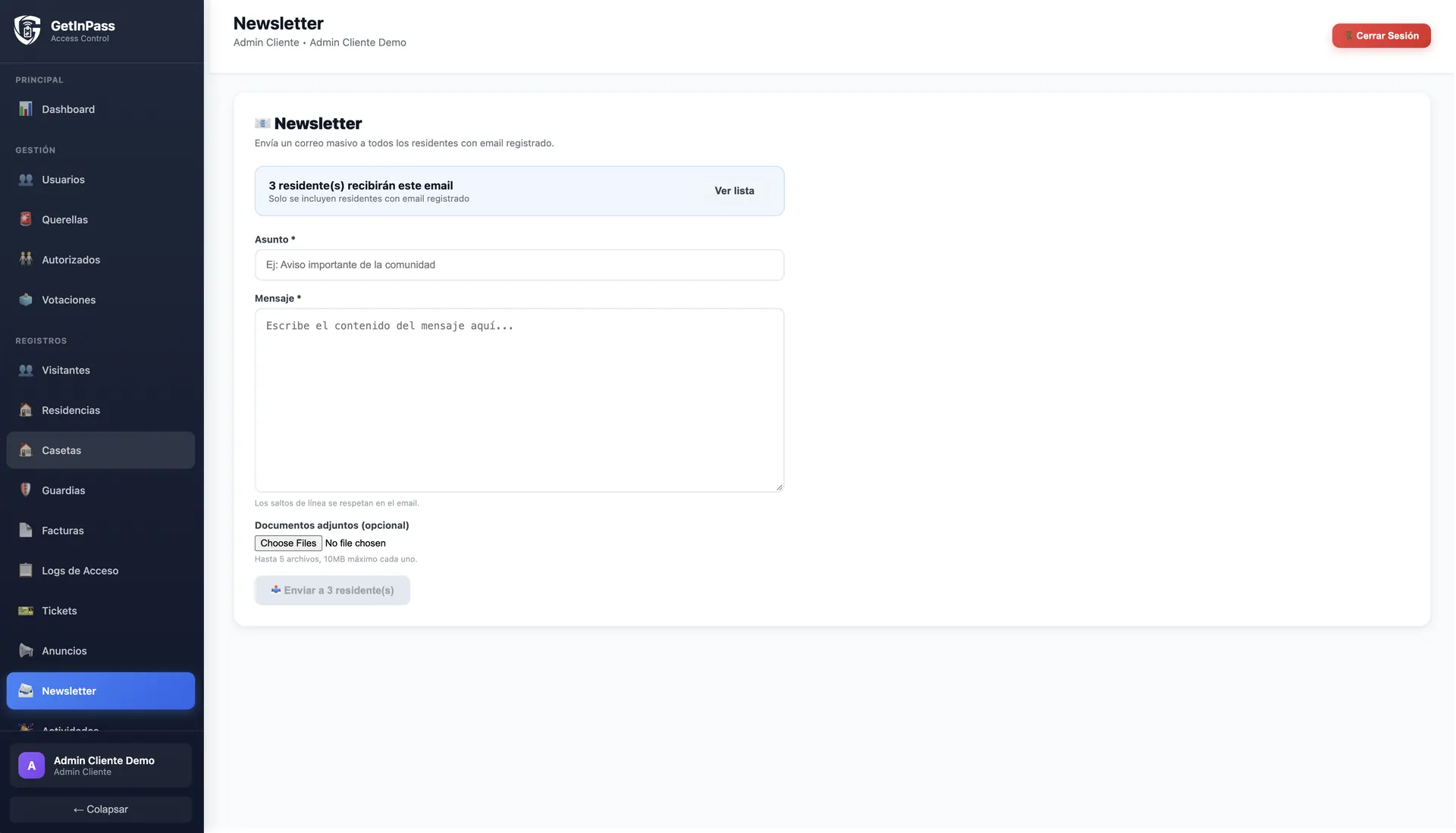1456x833 pixels.
Task: Click the Usuarios people icon
Action: (26, 180)
